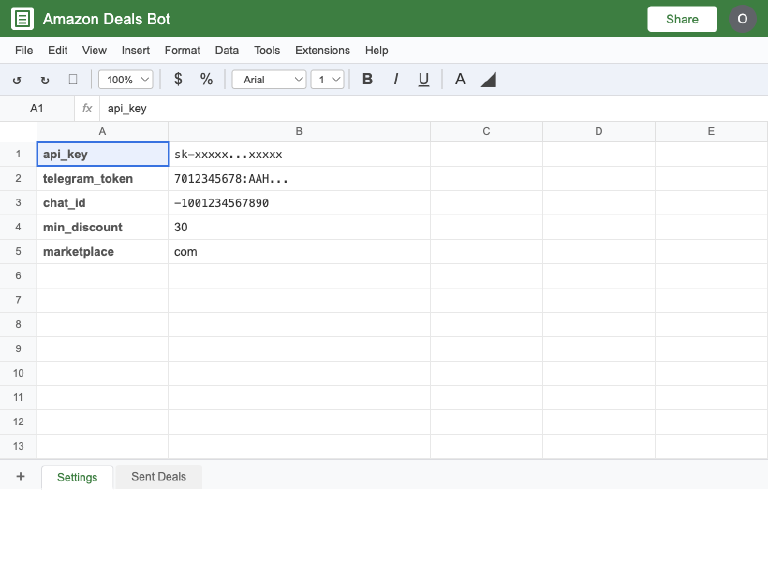Viewport: 768px width, 562px height.
Task: Toggle underline formatting
Action: tap(424, 79)
